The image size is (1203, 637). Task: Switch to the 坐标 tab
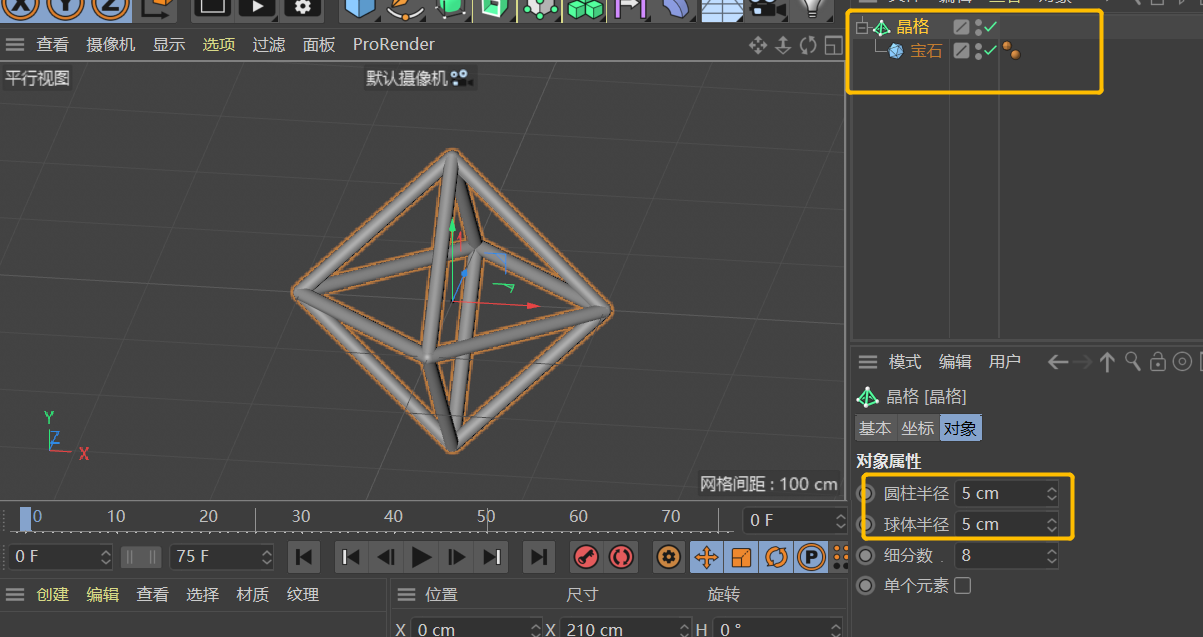[x=917, y=428]
